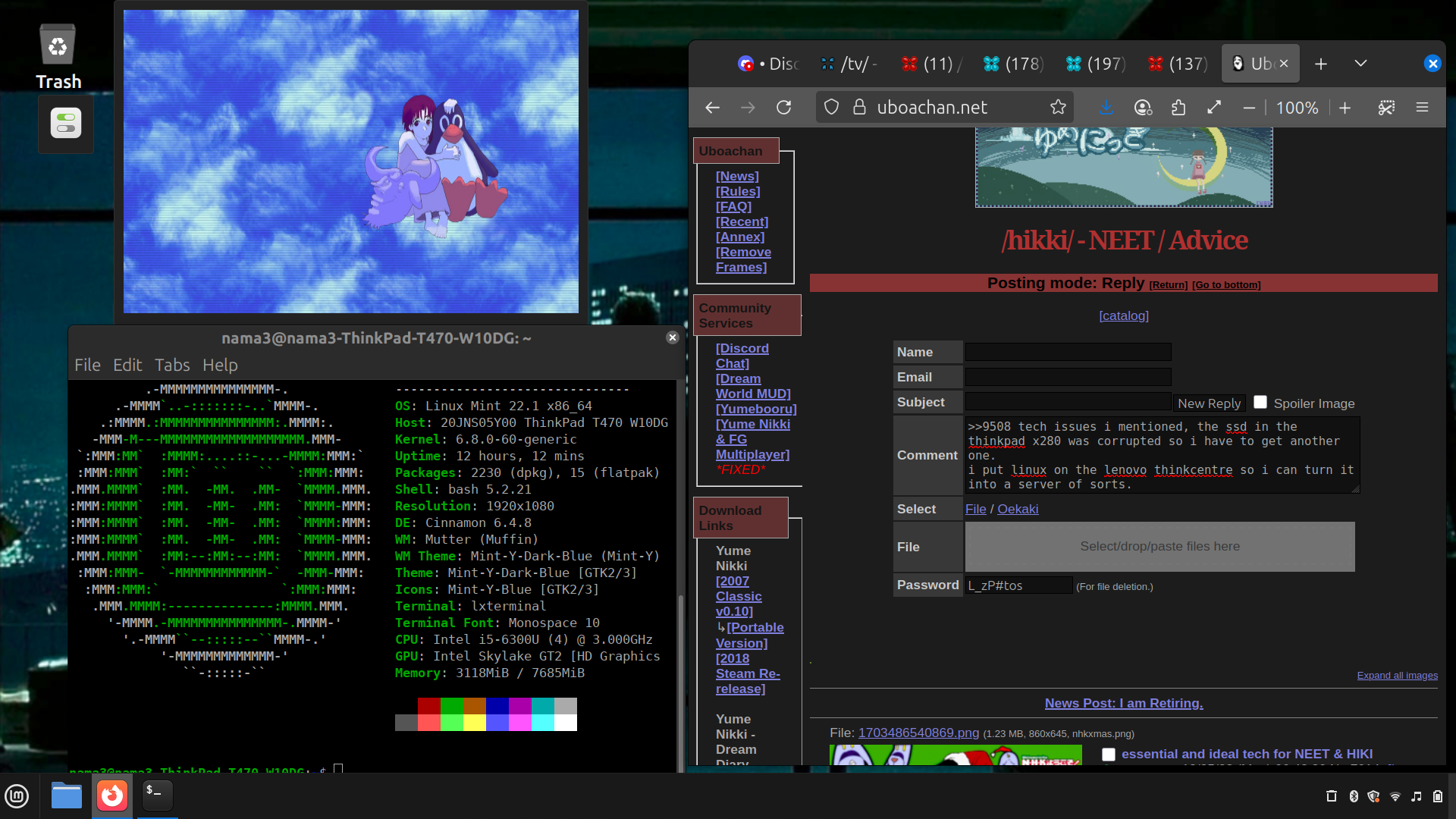
Task: Close the lxterminal window
Action: pos(672,337)
